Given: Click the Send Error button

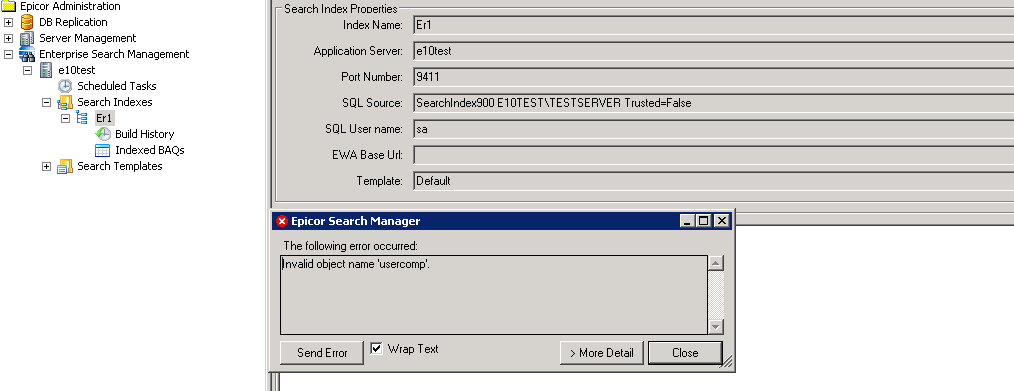Looking at the screenshot, I should pos(322,353).
